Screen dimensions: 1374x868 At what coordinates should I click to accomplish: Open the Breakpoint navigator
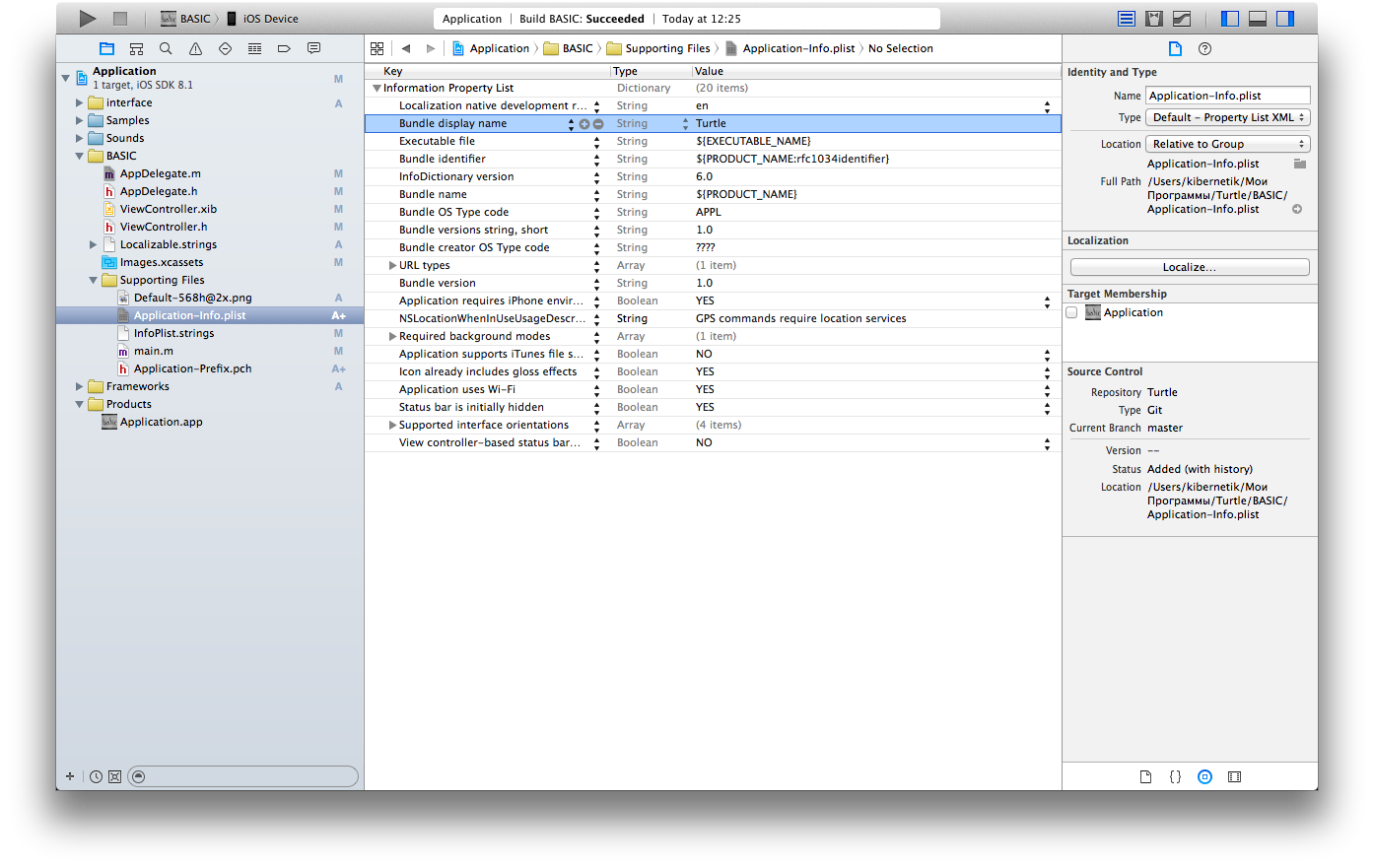click(x=284, y=48)
